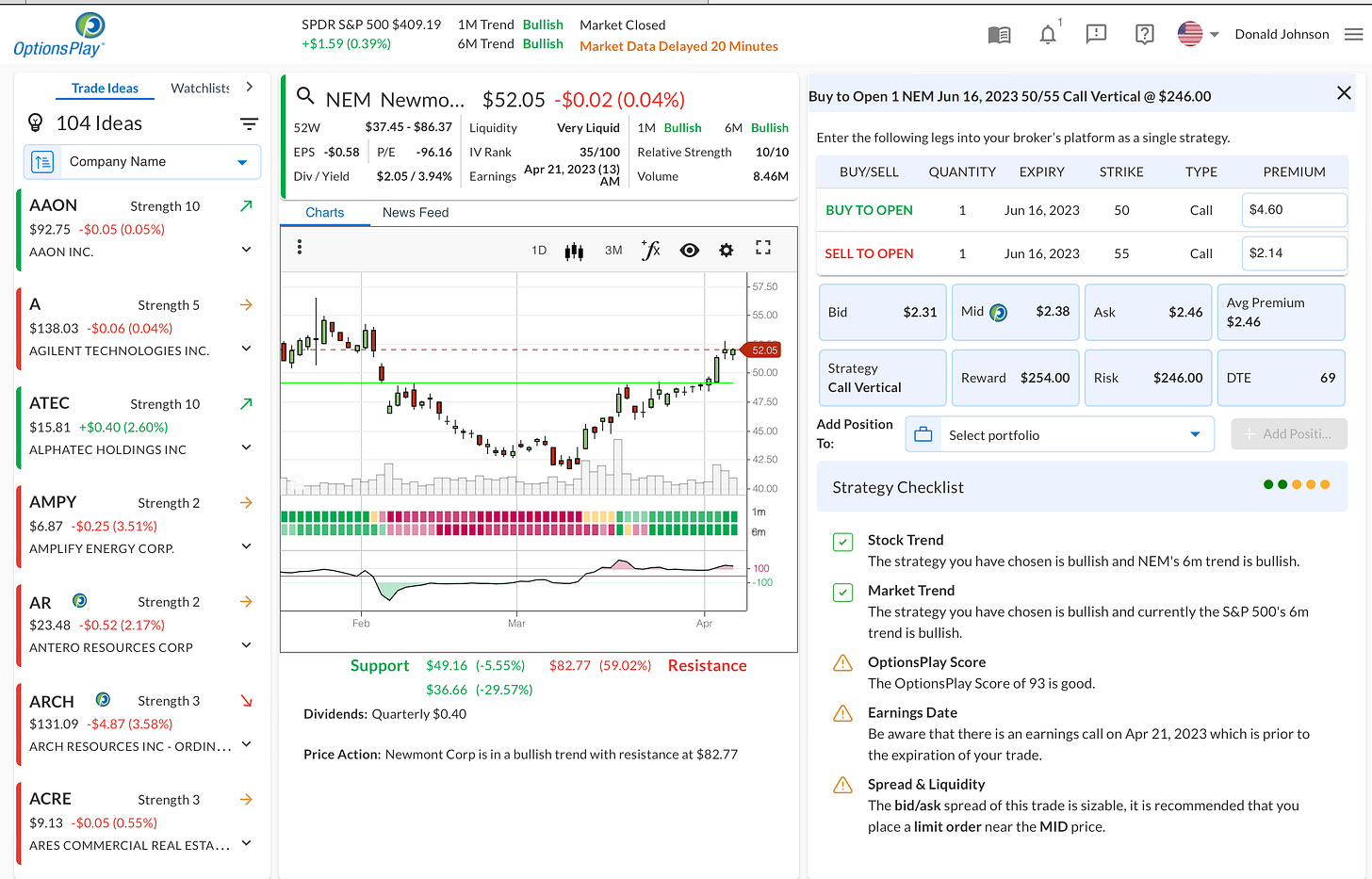Click the Bid $2.31 price box
The width and height of the screenshot is (1372, 879).
point(882,312)
